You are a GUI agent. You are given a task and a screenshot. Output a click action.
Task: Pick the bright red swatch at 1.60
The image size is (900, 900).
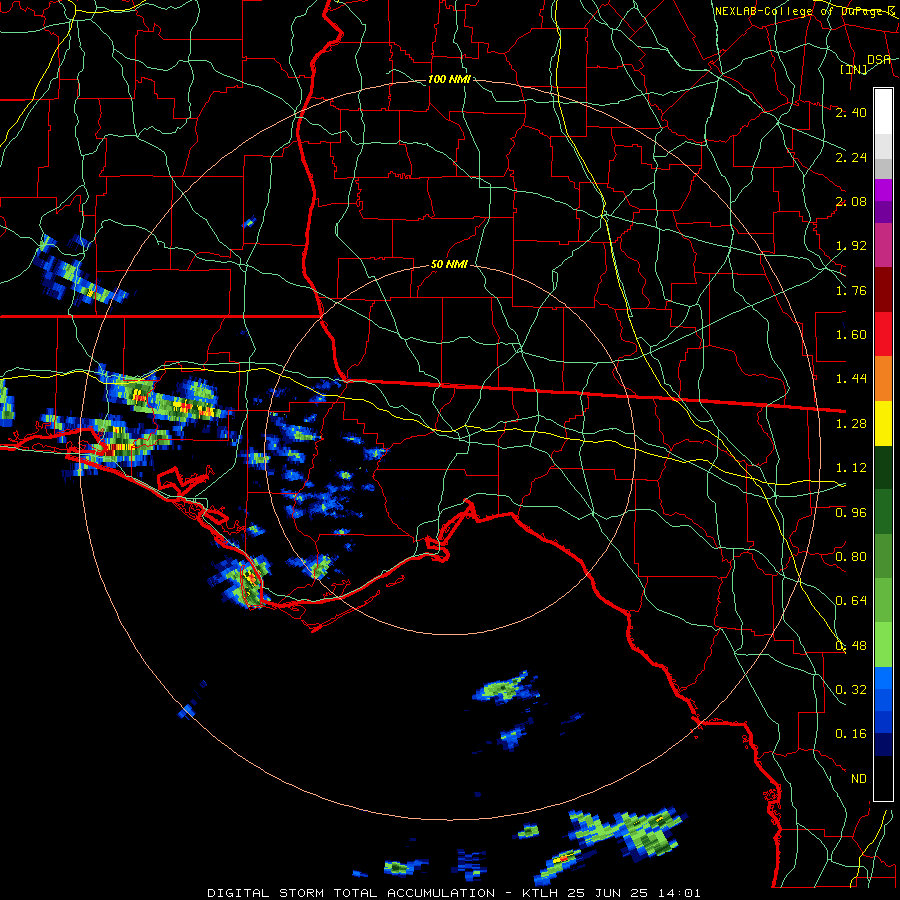click(x=883, y=334)
